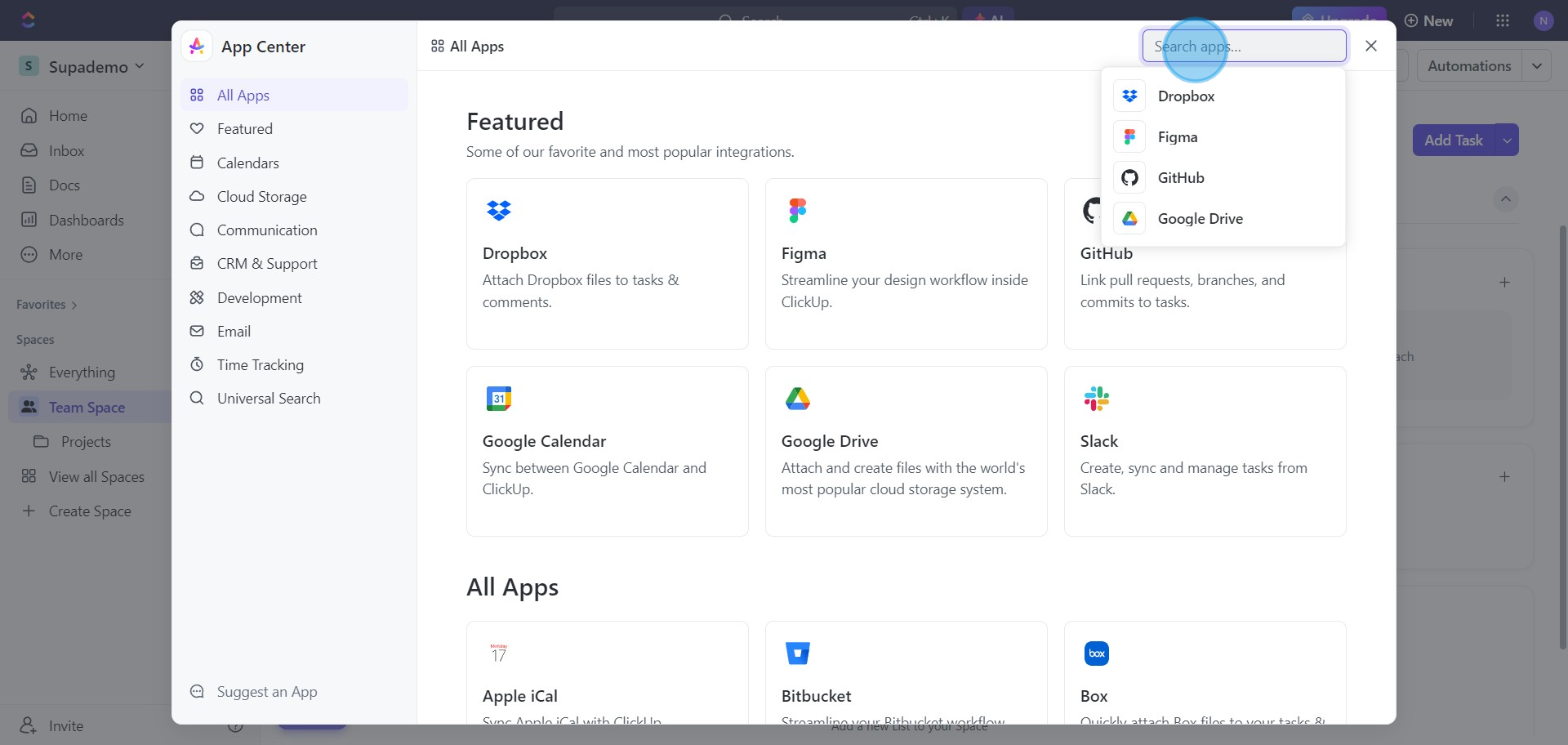Click the All Apps header breadcrumb

467,47
